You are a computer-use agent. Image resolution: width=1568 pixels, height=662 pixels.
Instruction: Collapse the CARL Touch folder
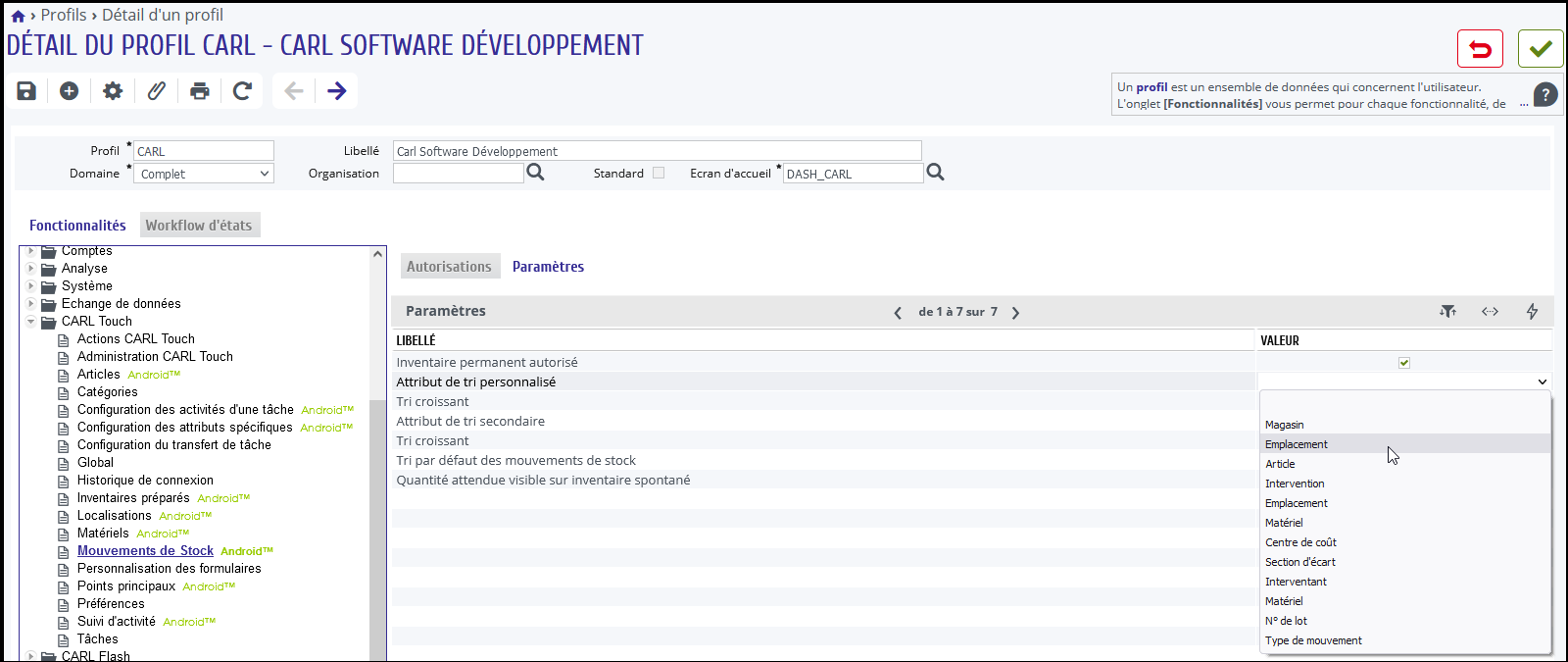(31, 321)
